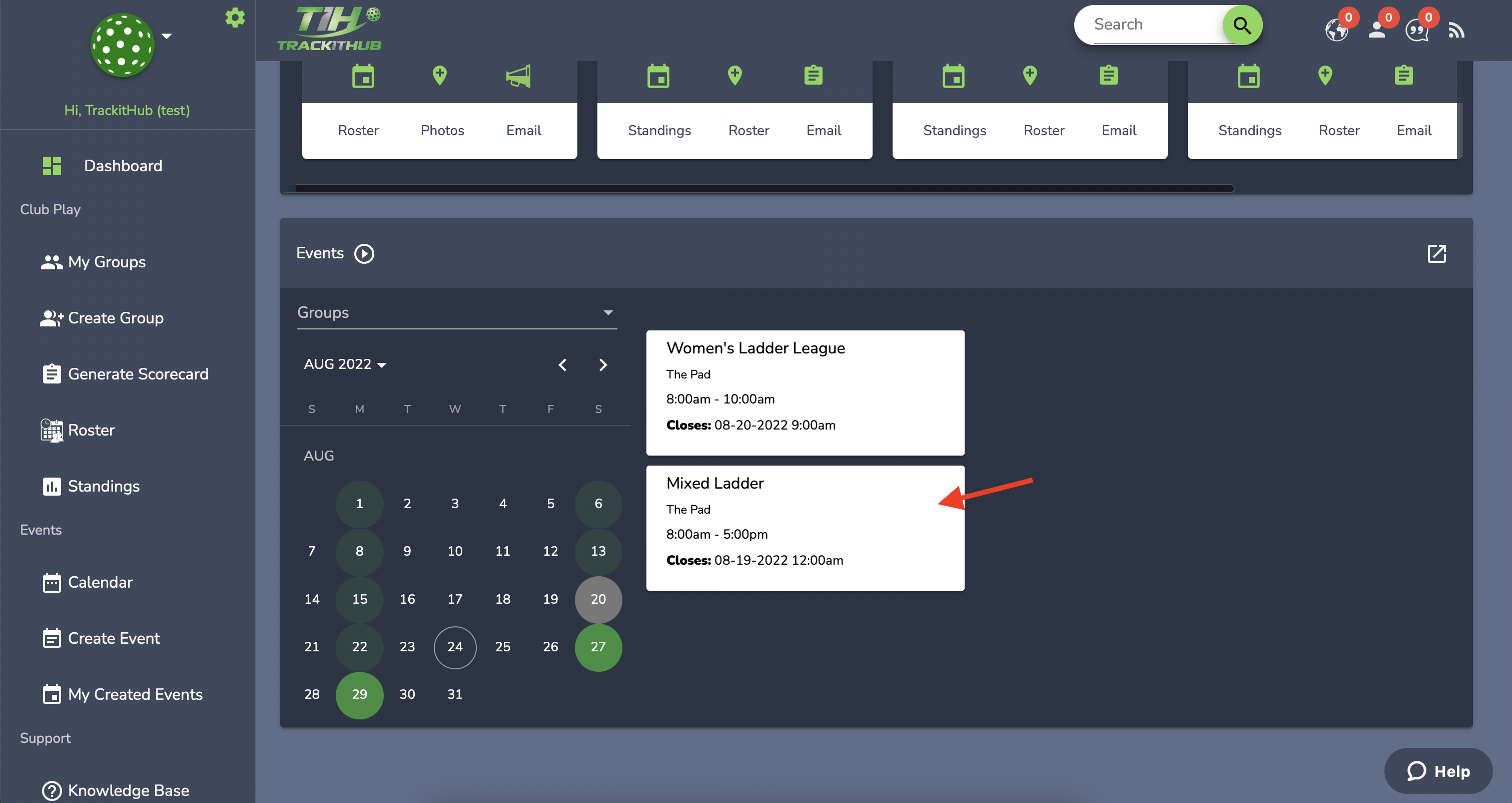
Task: Go to next month chevron
Action: [x=603, y=365]
